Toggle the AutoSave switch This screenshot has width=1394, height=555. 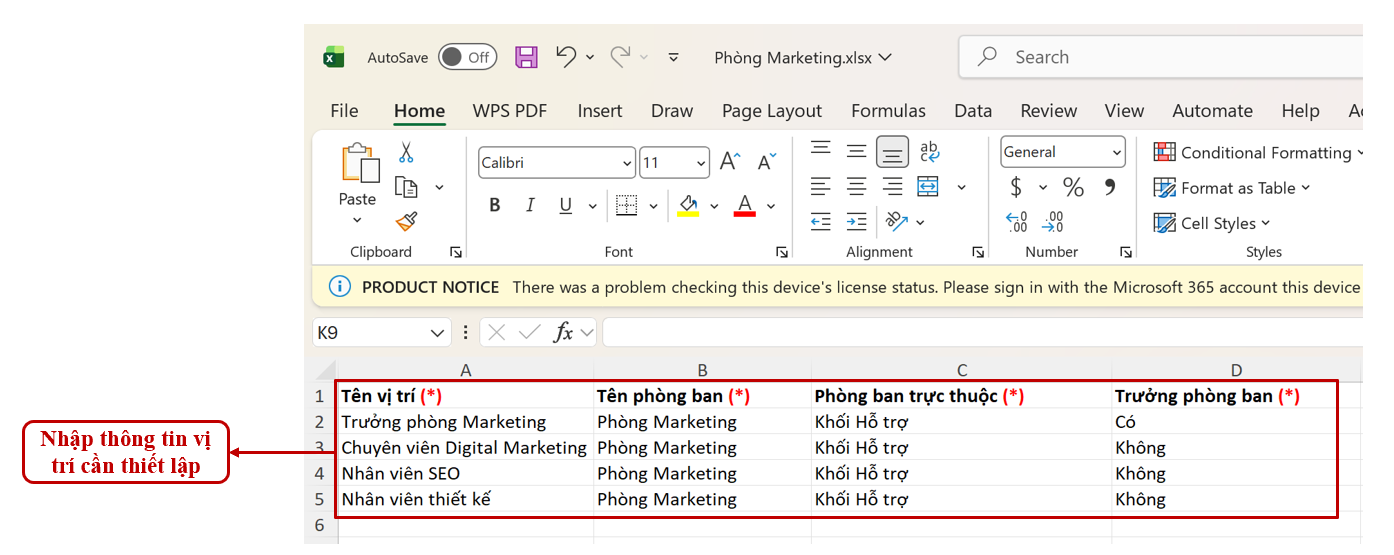tap(467, 57)
